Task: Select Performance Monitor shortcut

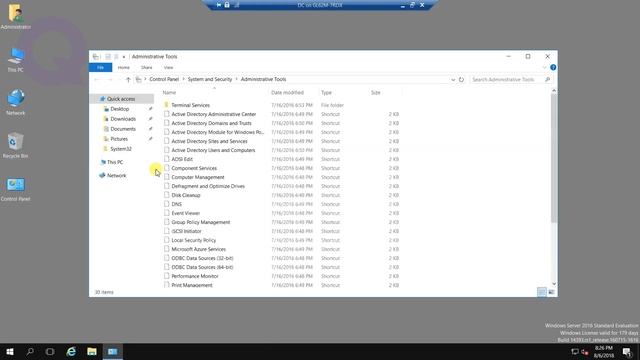Action: tap(195, 276)
